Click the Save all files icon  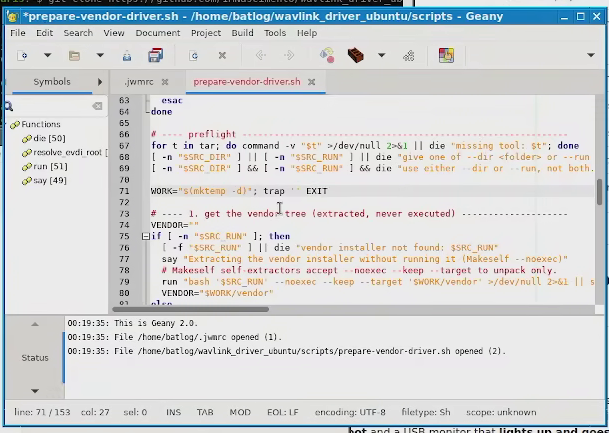(155, 55)
